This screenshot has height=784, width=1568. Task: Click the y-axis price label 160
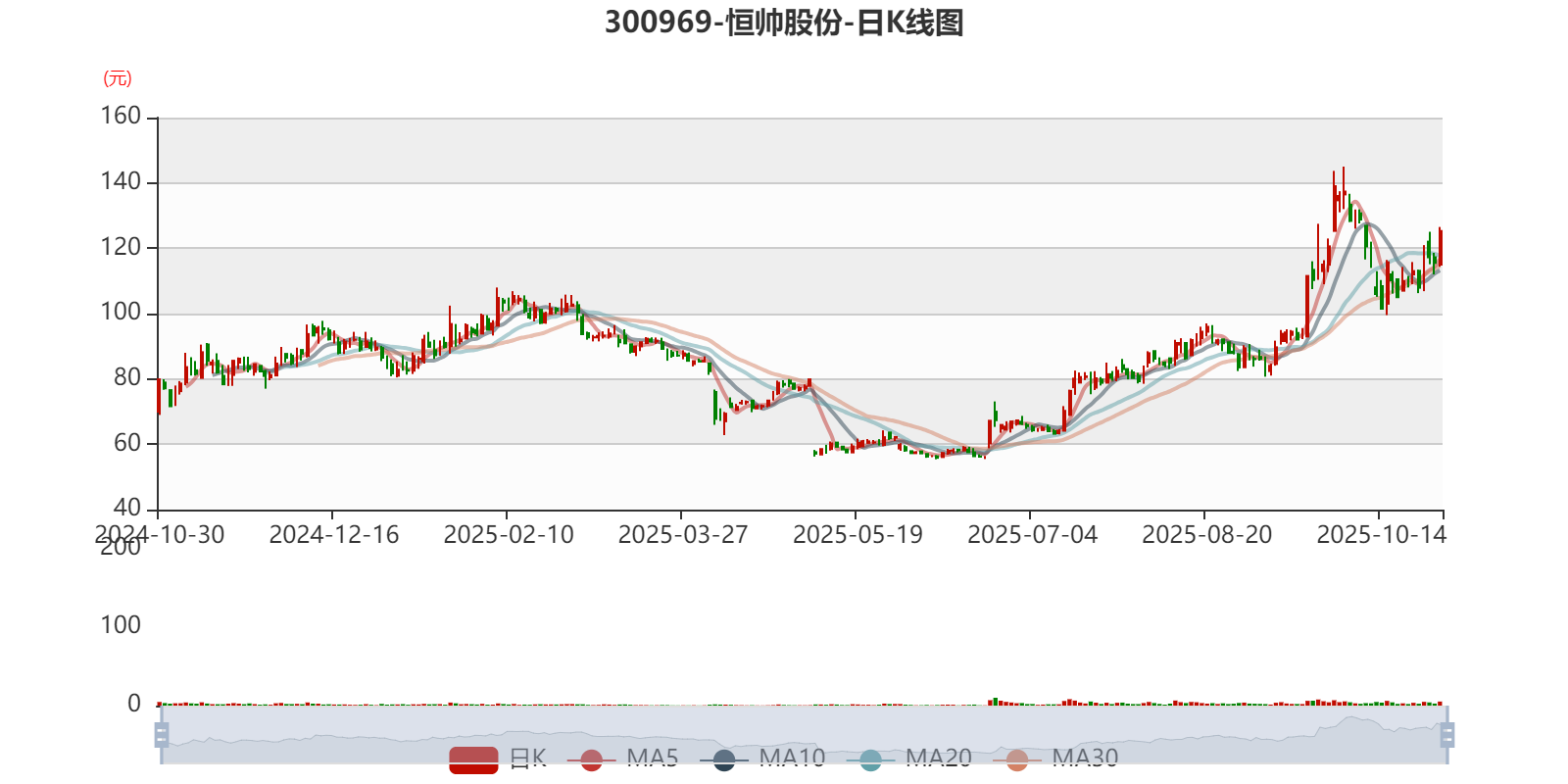click(121, 117)
